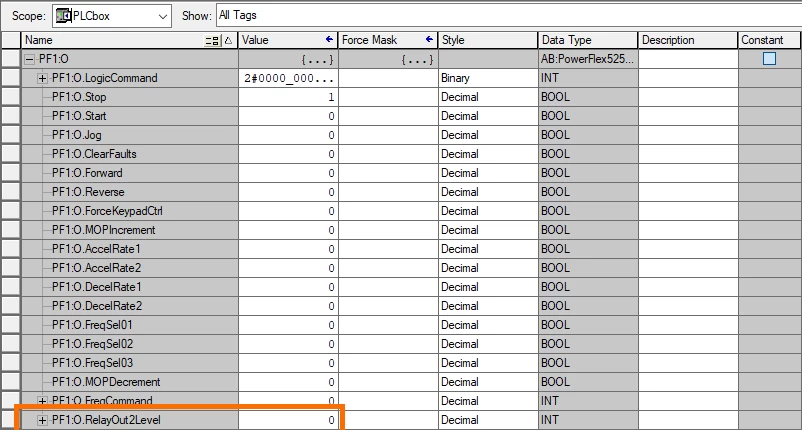Click the row selector beside PF1:O.Stop

11,97
